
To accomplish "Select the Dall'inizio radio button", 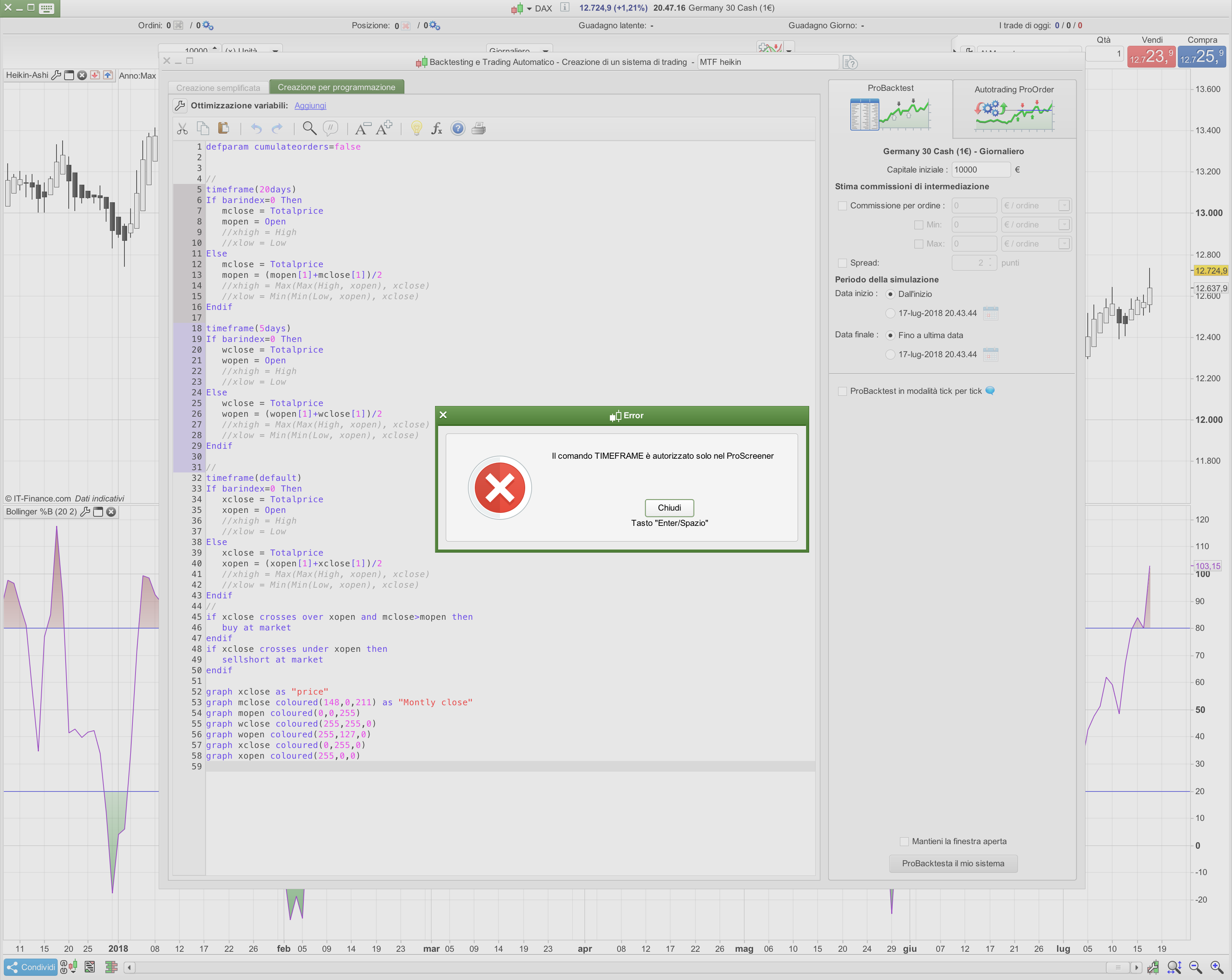I will 890,294.
